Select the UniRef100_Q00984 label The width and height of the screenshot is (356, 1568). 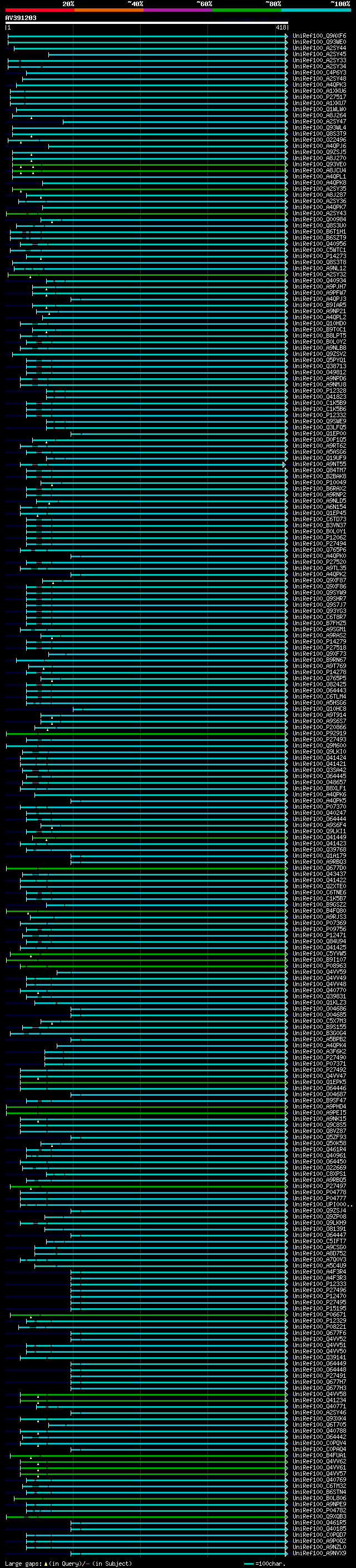[x=319, y=220]
